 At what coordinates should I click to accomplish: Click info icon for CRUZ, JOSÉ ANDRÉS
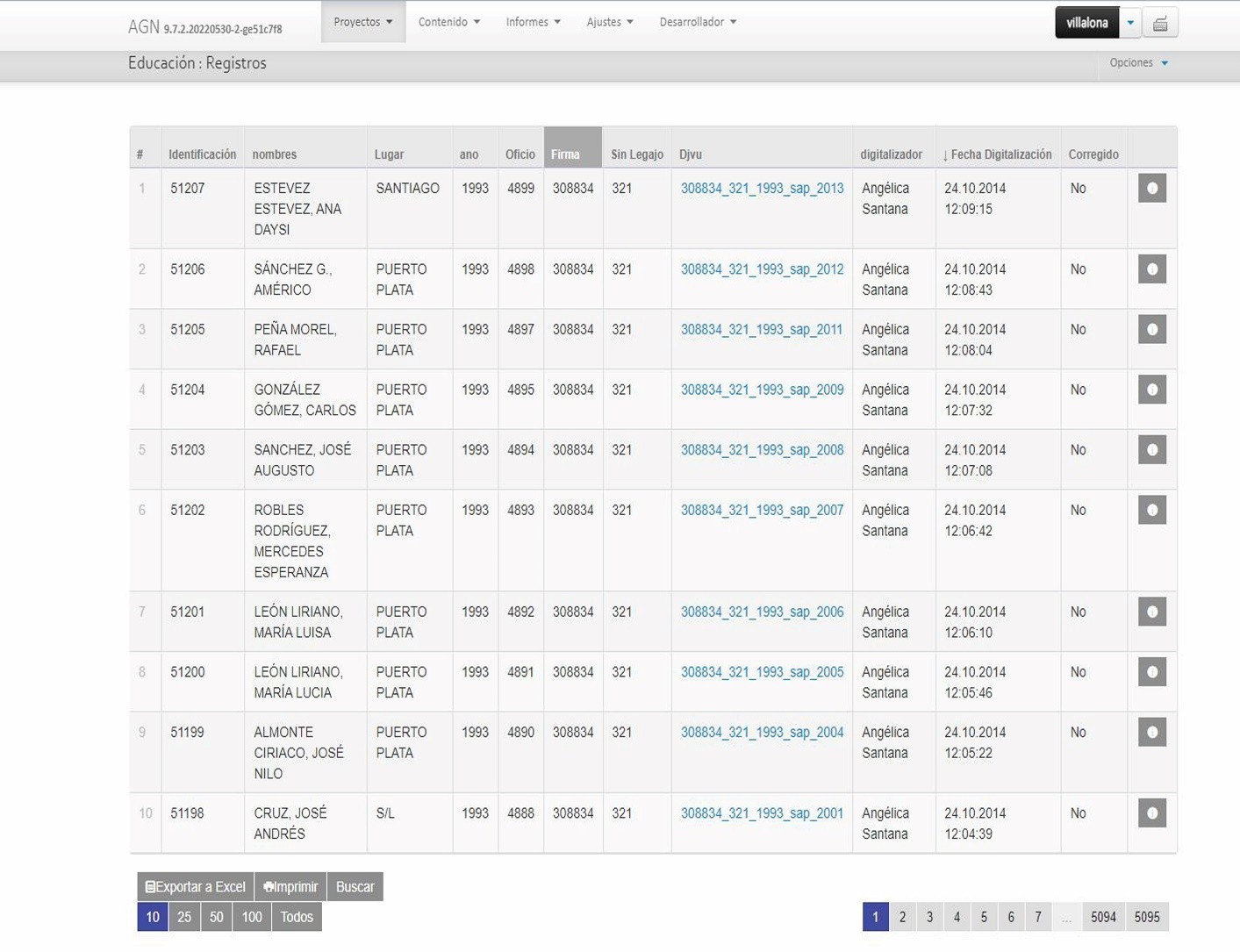coord(1151,813)
